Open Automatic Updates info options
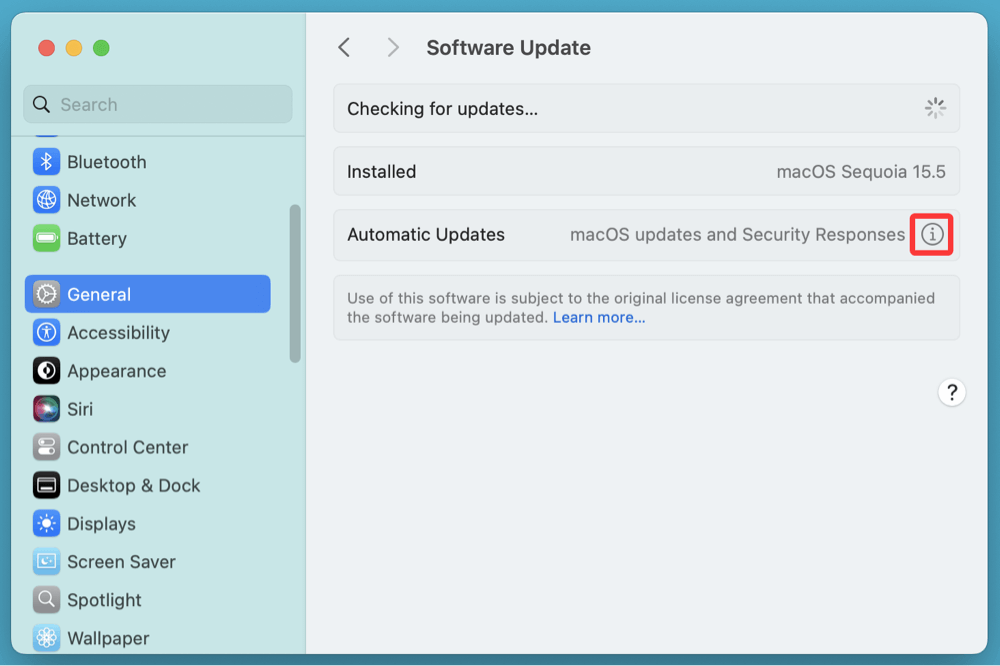The width and height of the screenshot is (1000, 666). pos(931,234)
